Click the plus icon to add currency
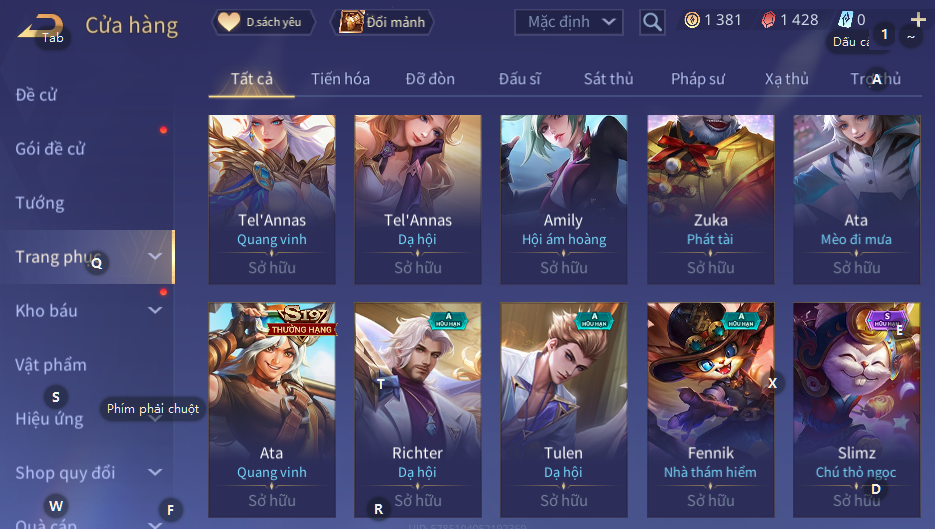 point(918,20)
